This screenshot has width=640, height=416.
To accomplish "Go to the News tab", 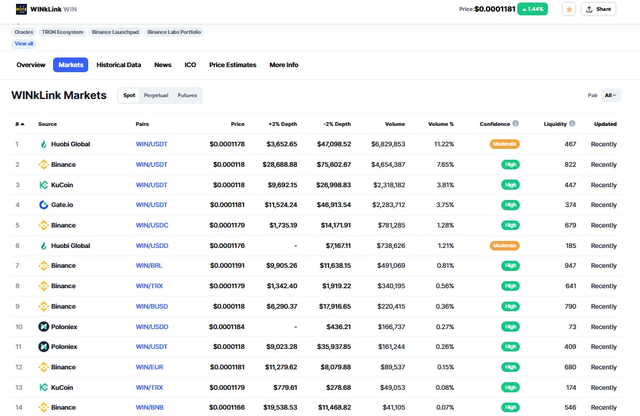I will point(162,65).
